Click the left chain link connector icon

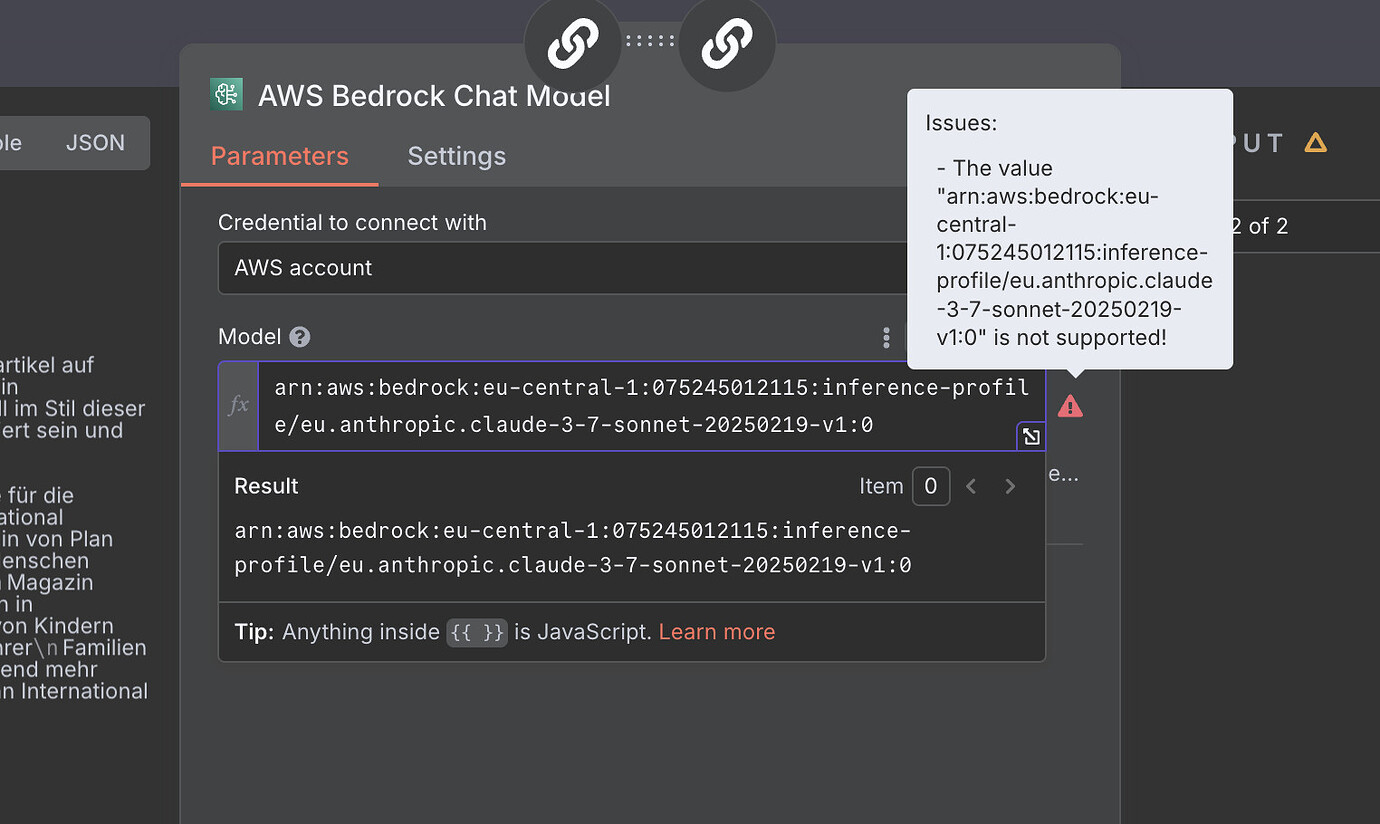572,44
